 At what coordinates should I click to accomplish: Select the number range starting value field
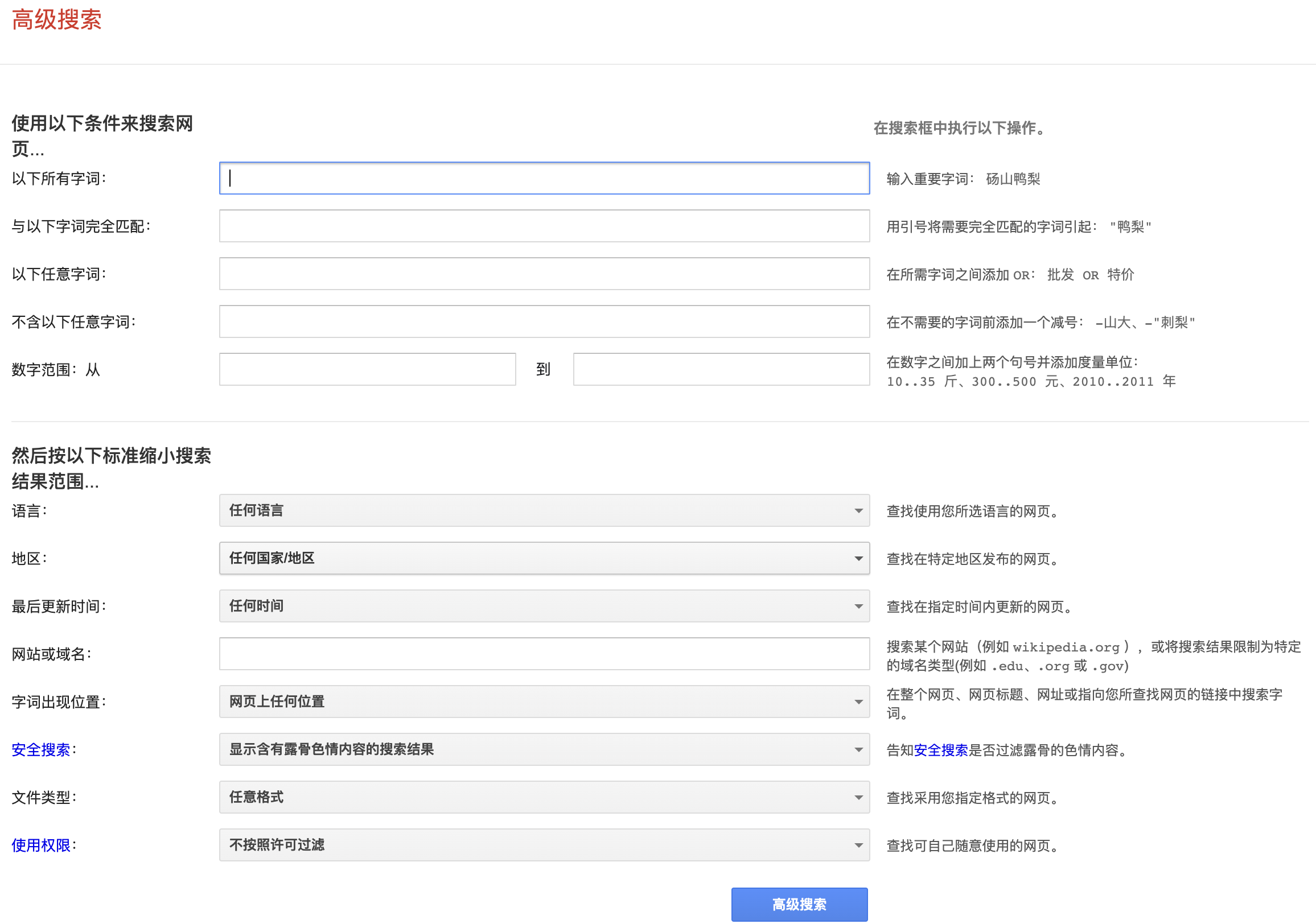[x=367, y=369]
